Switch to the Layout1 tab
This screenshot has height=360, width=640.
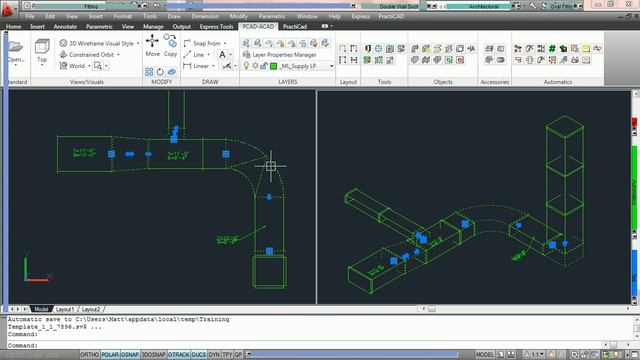click(64, 309)
